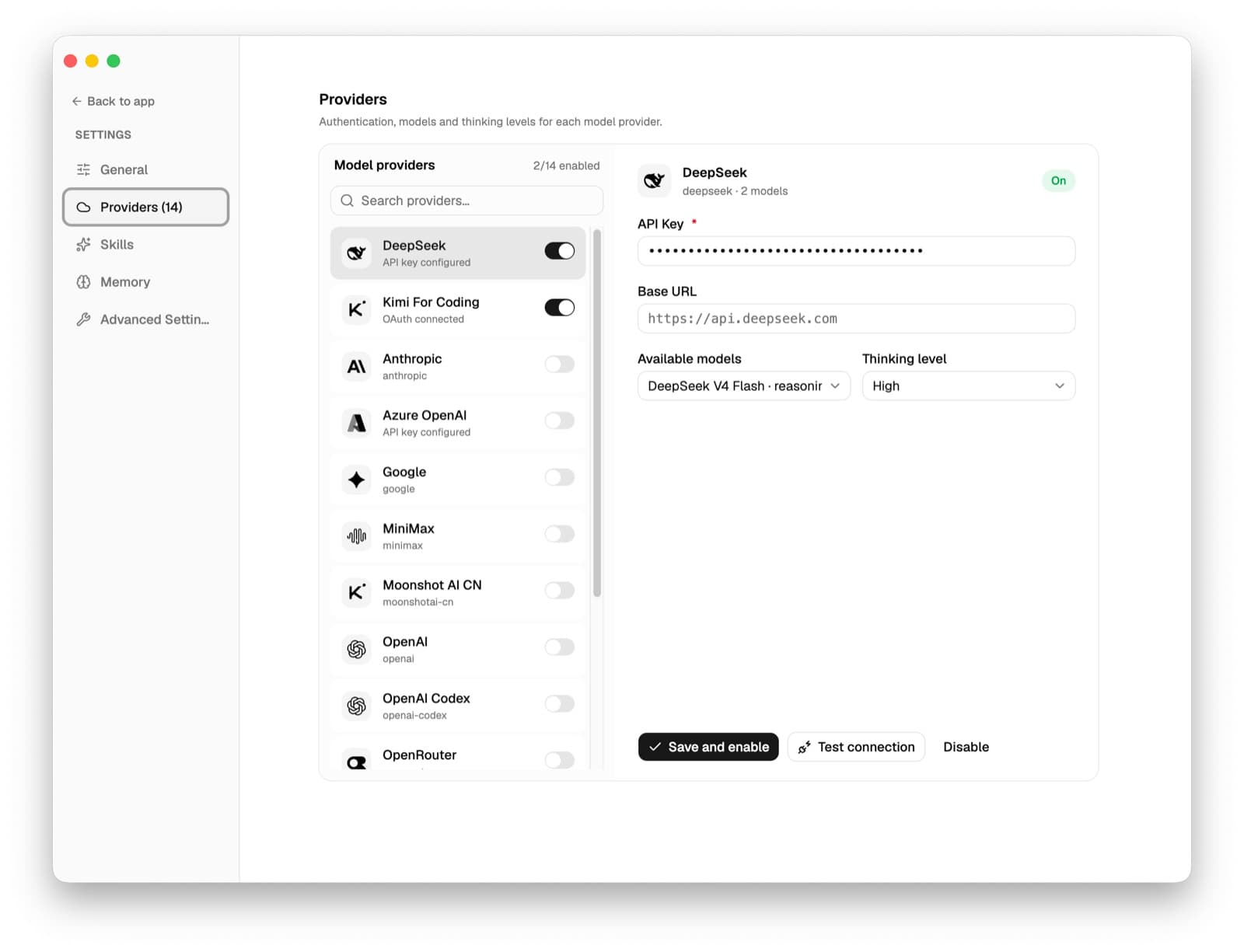
Task: Click the MiniMax waveform icon
Action: point(357,536)
